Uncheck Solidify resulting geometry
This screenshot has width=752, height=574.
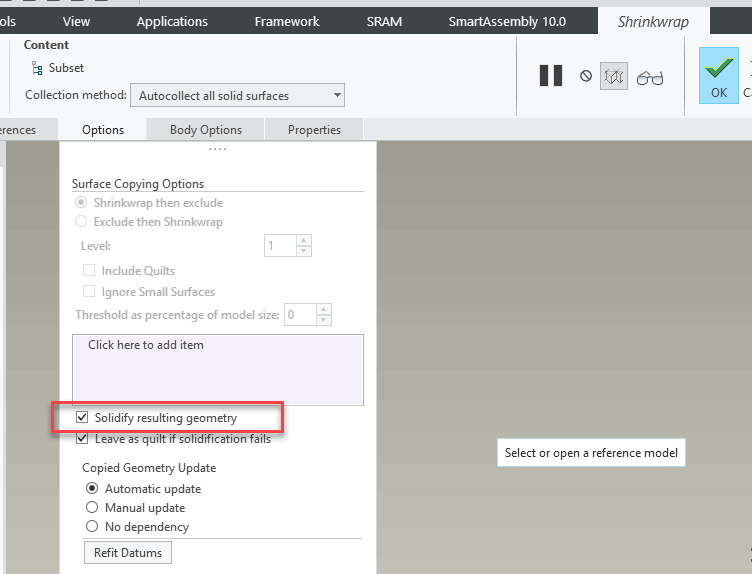coord(82,417)
